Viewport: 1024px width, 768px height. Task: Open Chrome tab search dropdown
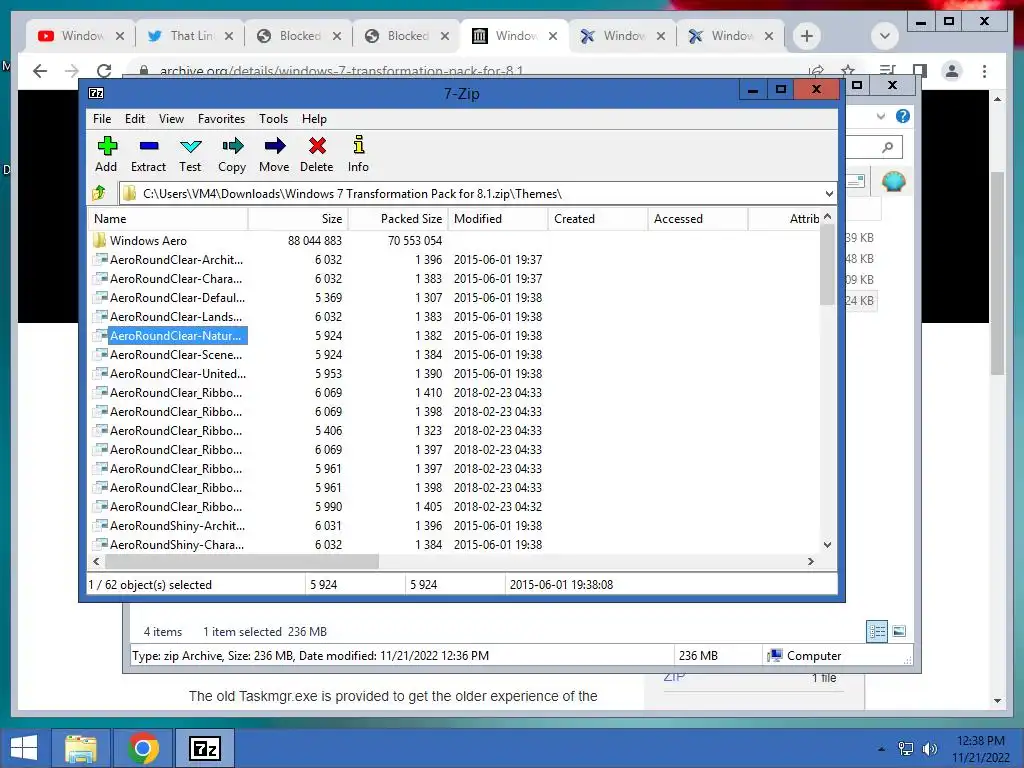[x=885, y=36]
